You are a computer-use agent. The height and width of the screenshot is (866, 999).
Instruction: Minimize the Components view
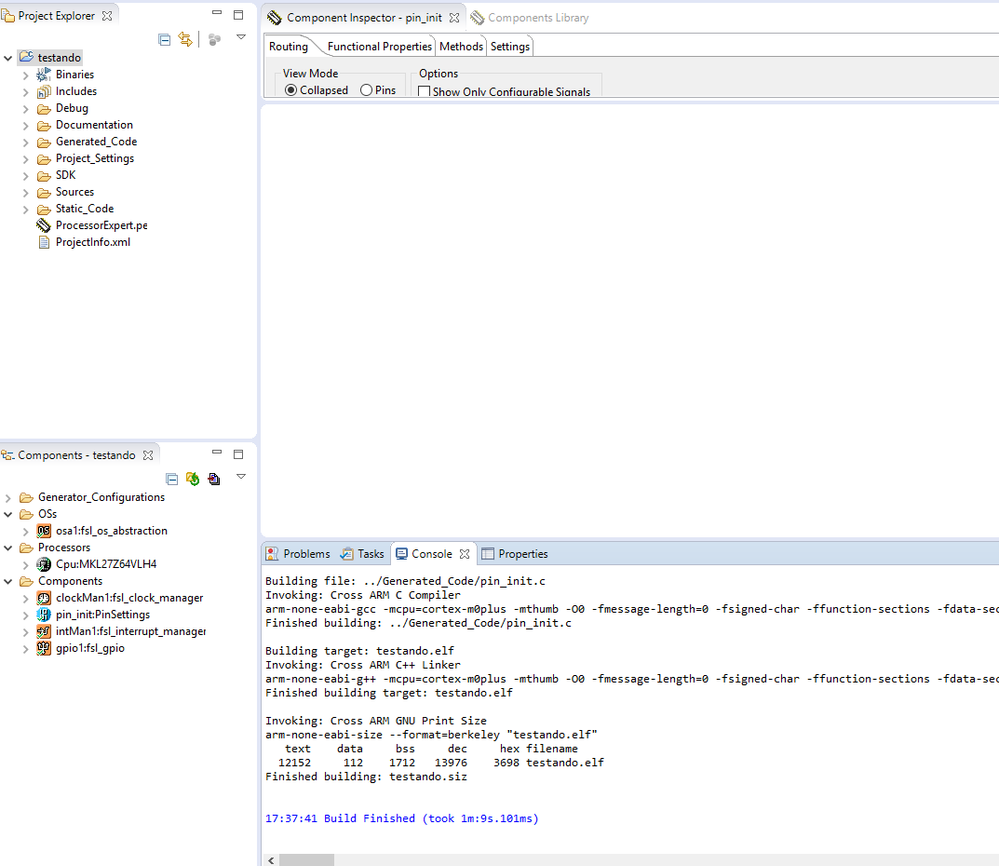pos(217,452)
